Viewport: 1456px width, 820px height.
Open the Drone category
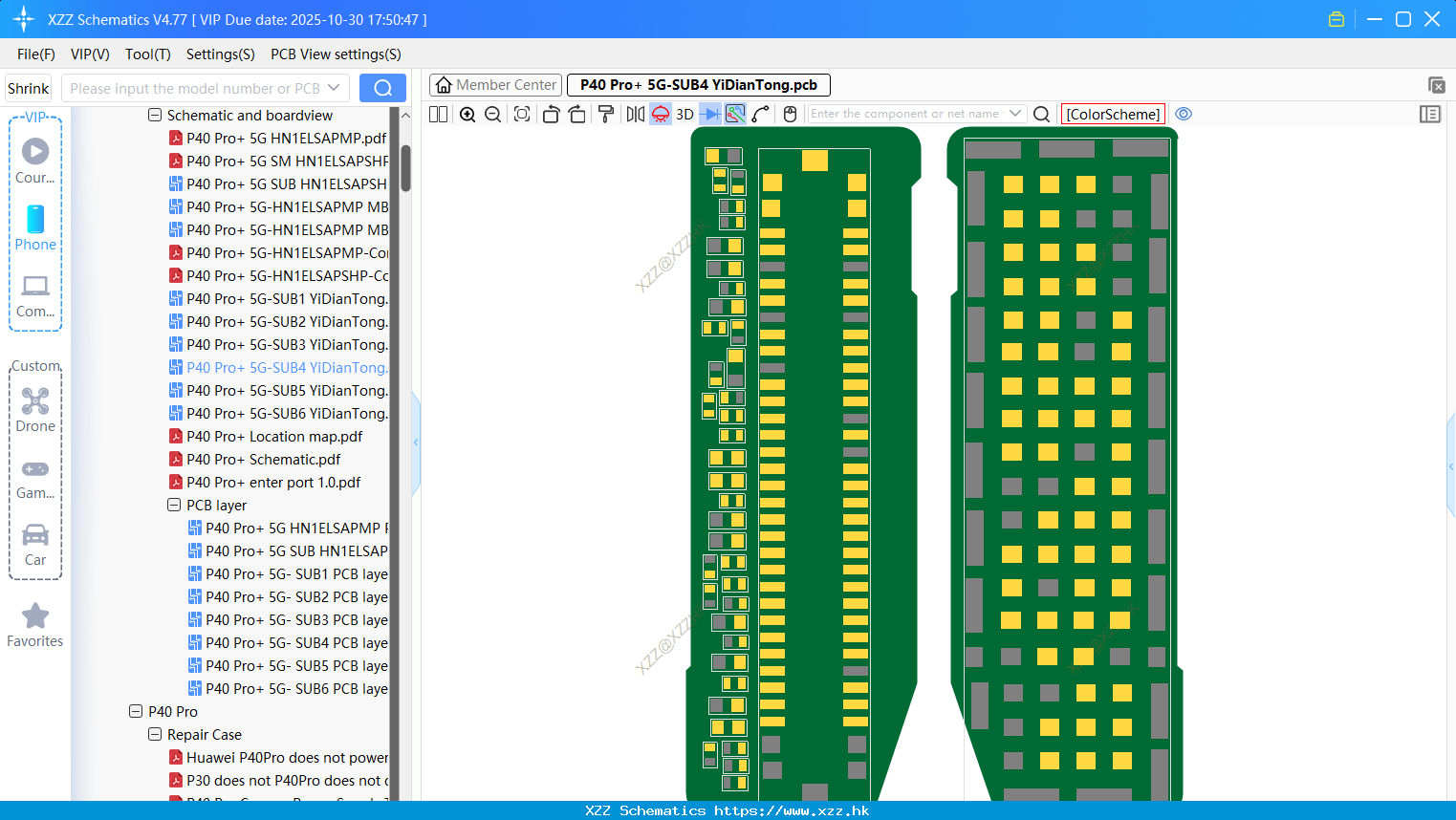[x=35, y=409]
